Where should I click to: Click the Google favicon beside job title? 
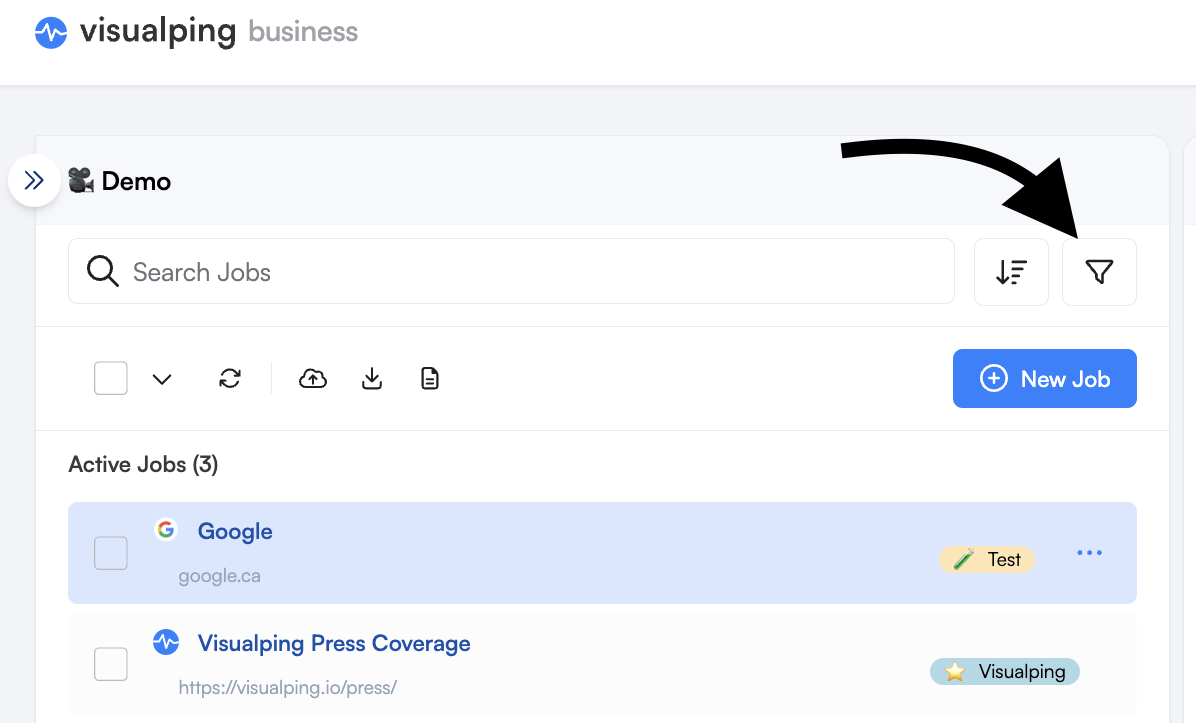(166, 529)
